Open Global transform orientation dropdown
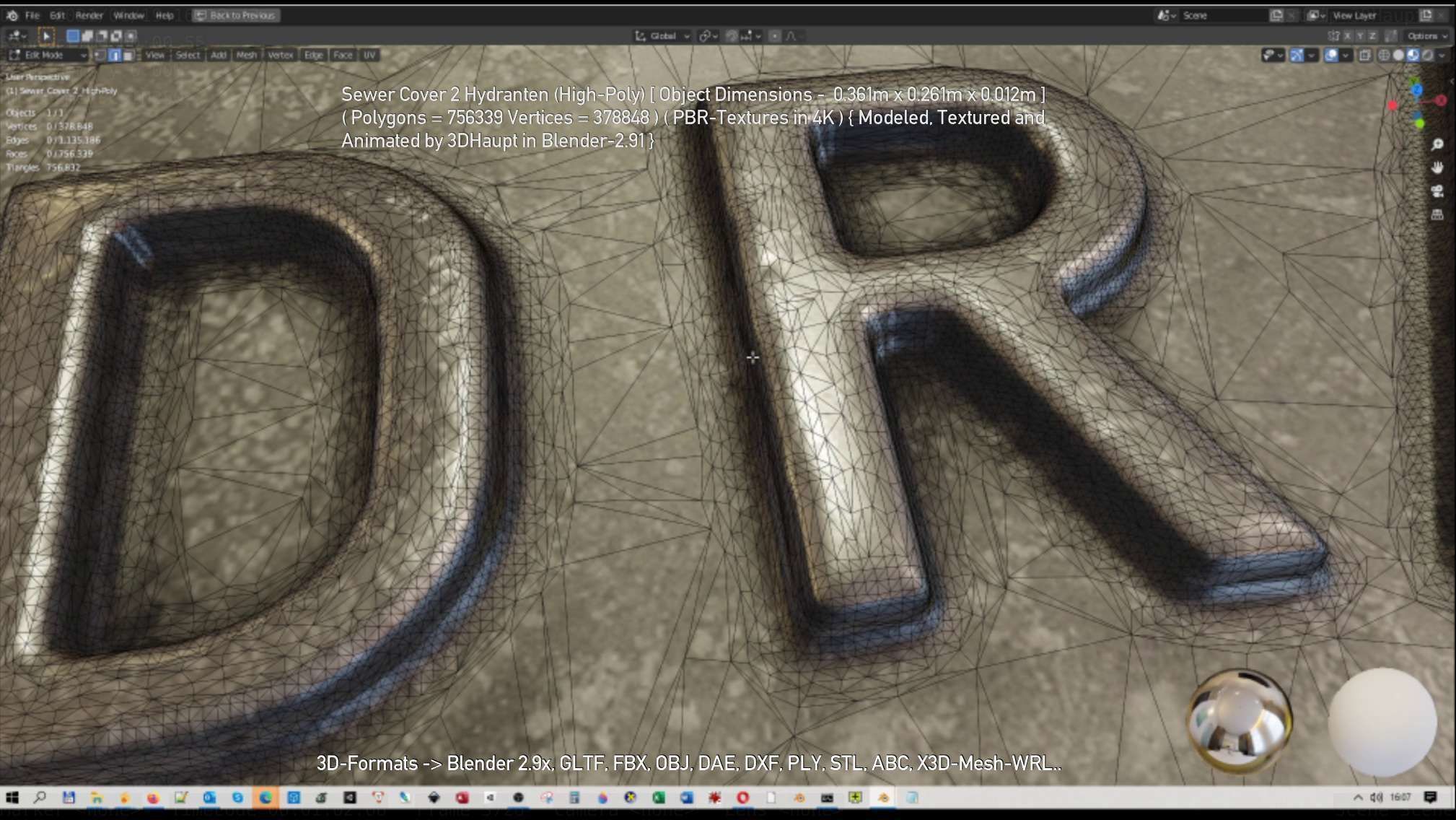Viewport: 1456px width, 820px height. coord(663,35)
